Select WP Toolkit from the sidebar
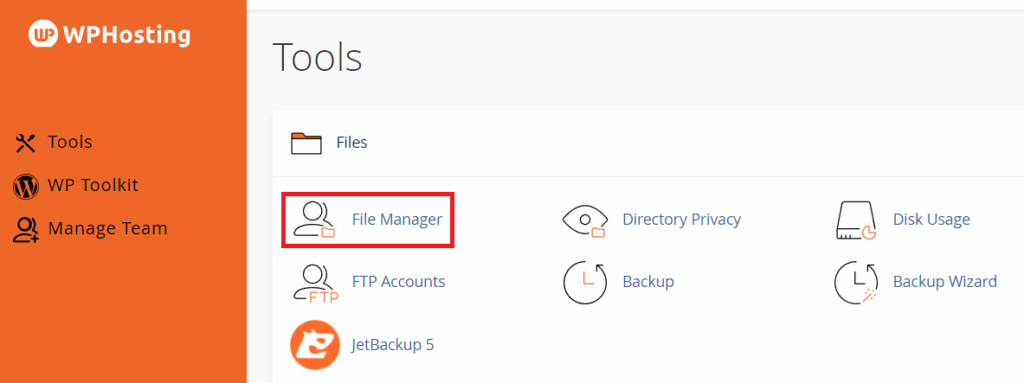Viewport: 1024px width, 383px height. (93, 185)
